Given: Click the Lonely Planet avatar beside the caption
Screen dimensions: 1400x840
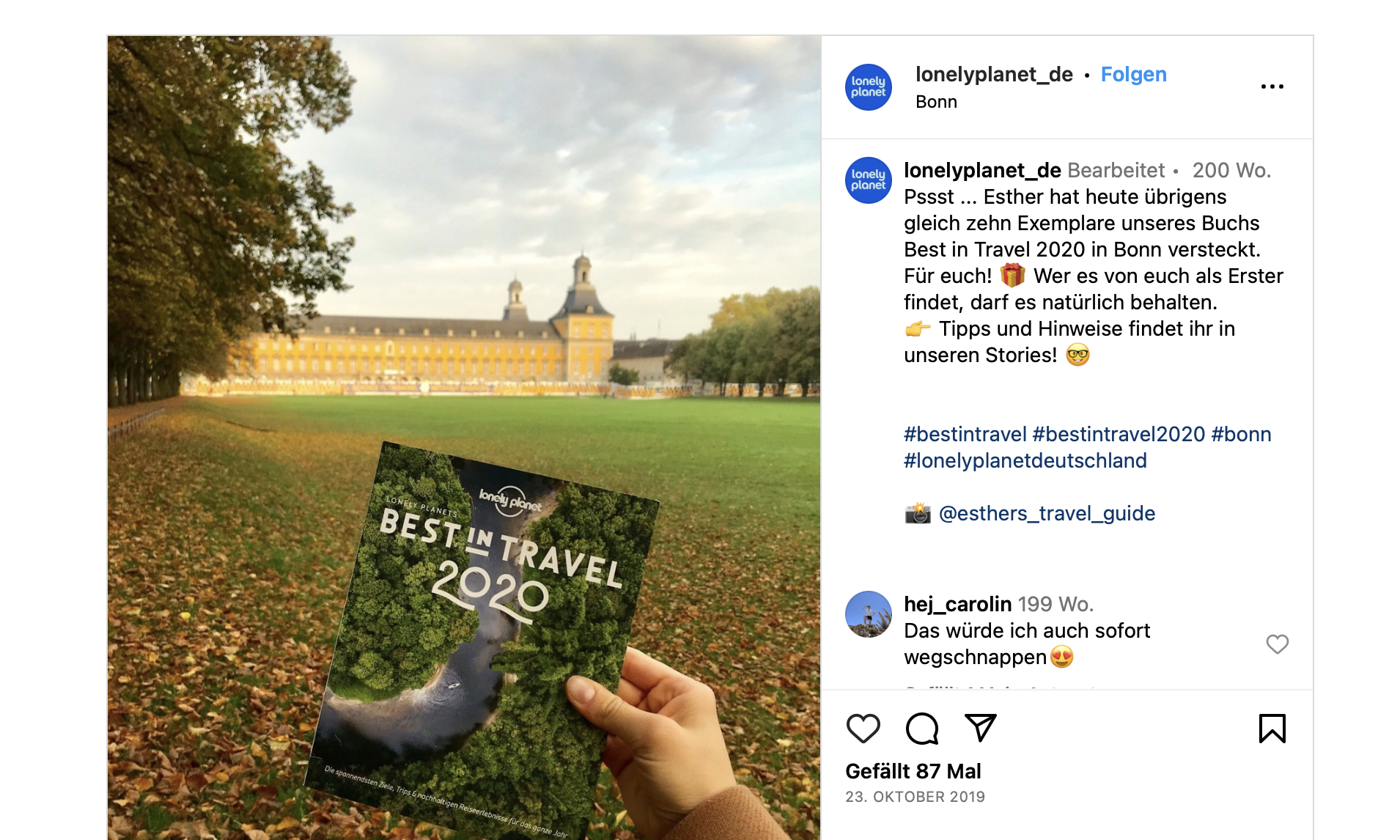Looking at the screenshot, I should [869, 180].
